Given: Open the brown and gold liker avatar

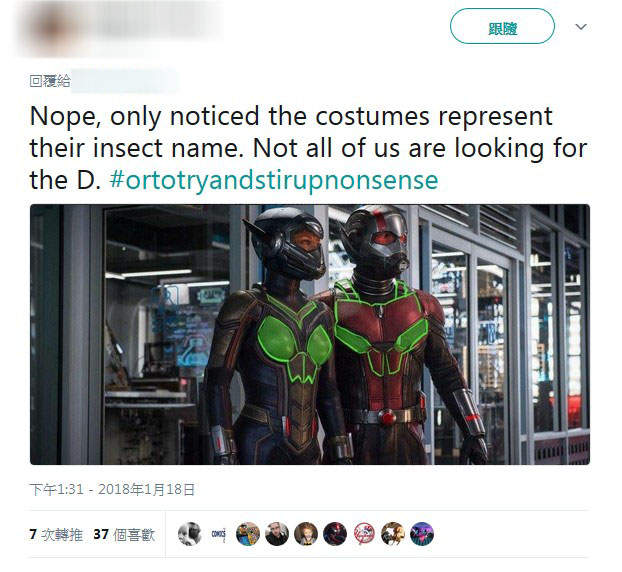Looking at the screenshot, I should [393, 534].
